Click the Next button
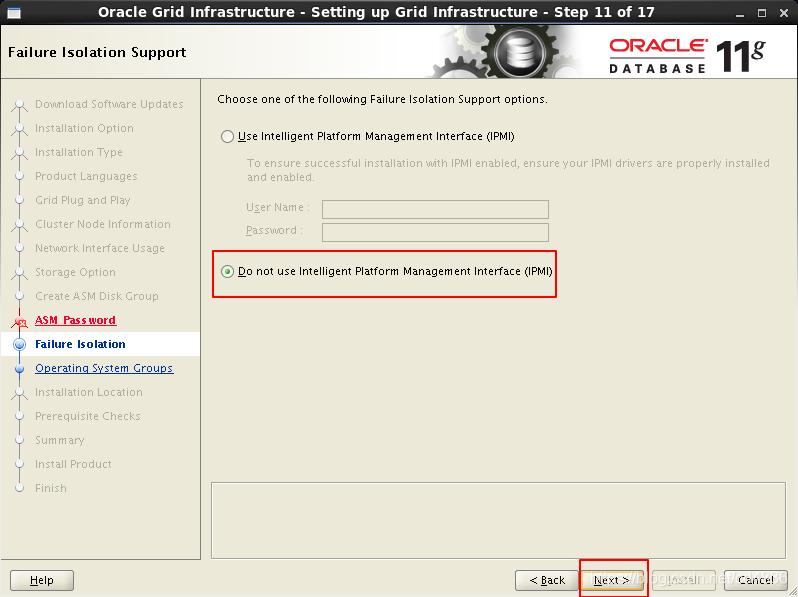This screenshot has width=798, height=597. [x=612, y=580]
